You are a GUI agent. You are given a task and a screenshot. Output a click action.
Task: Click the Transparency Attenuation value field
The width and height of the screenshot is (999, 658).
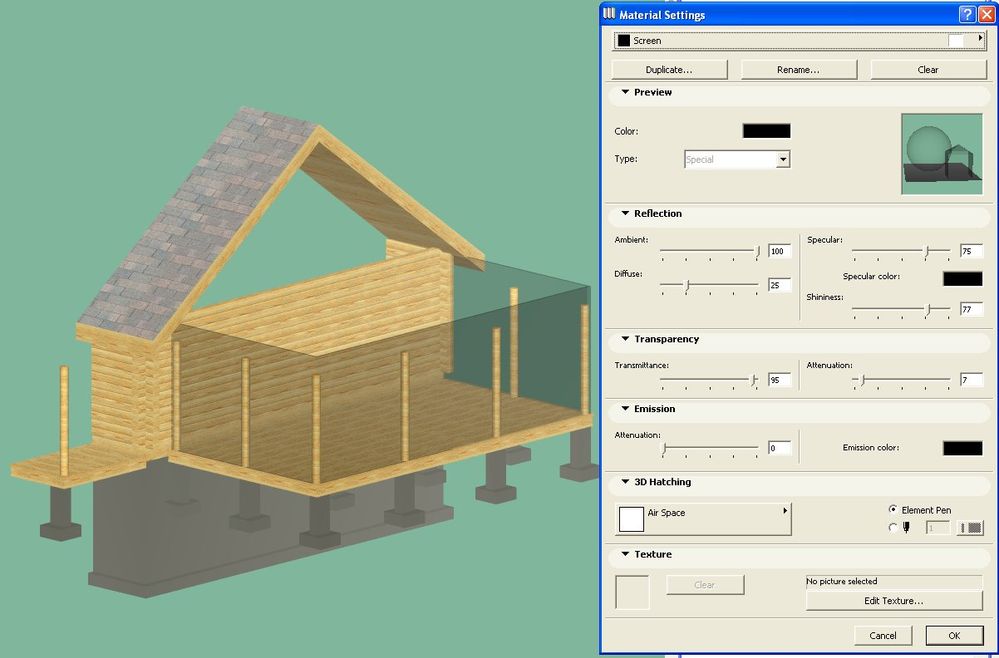(971, 380)
